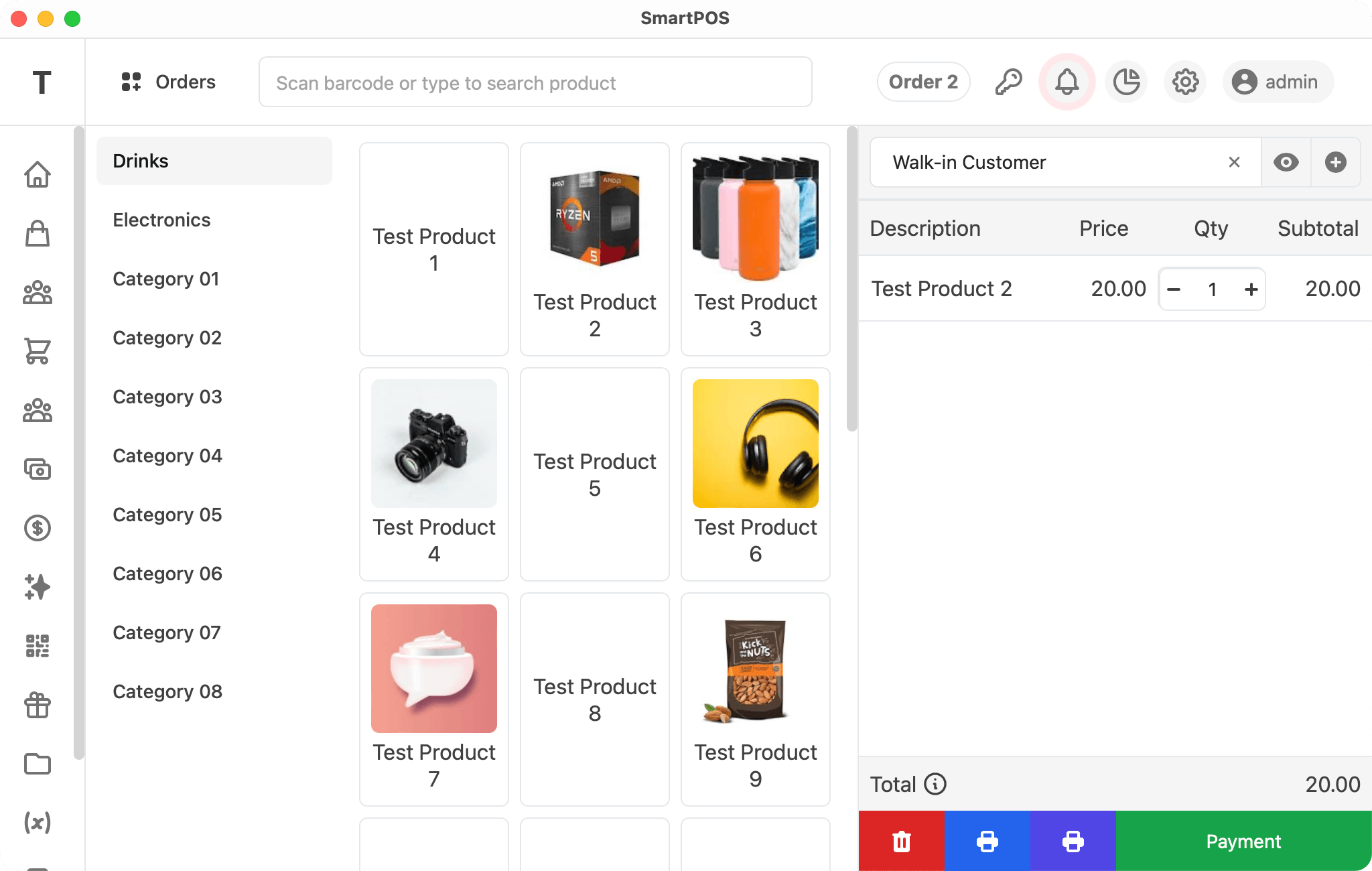
Task: Open the shopping cart sidebar icon
Action: click(38, 351)
